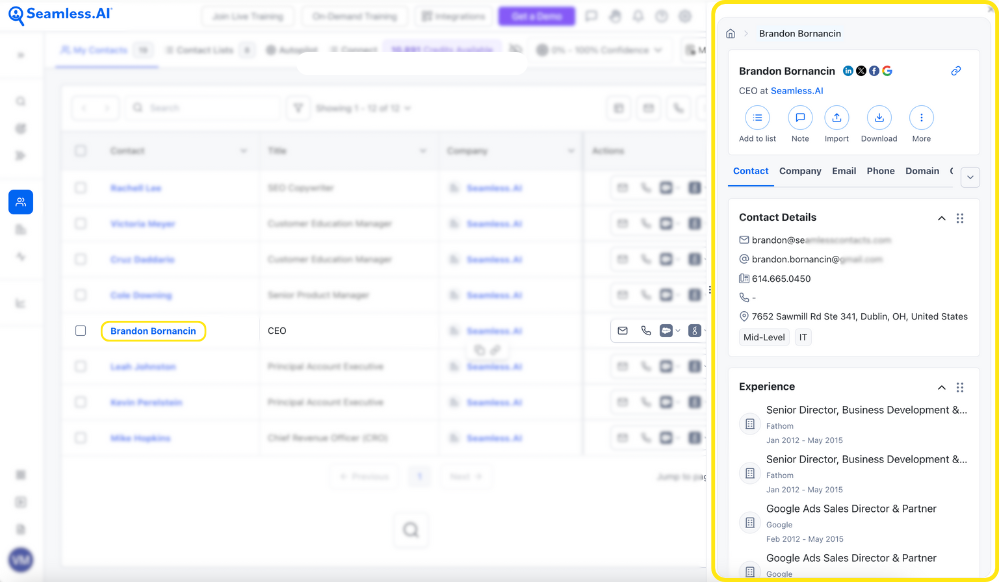Go to home via breadcrumb home icon

(731, 33)
